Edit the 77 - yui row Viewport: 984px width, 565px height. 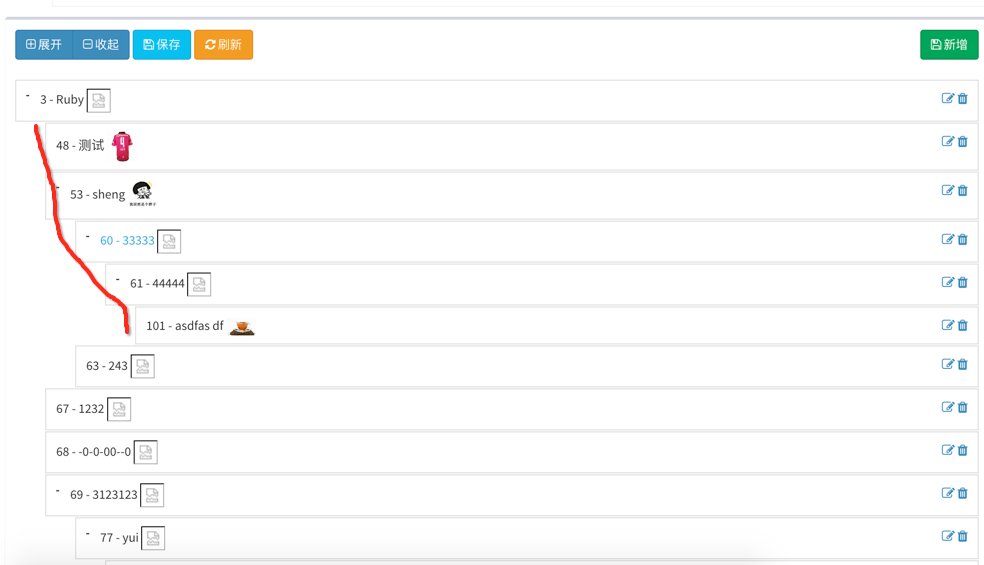point(948,536)
